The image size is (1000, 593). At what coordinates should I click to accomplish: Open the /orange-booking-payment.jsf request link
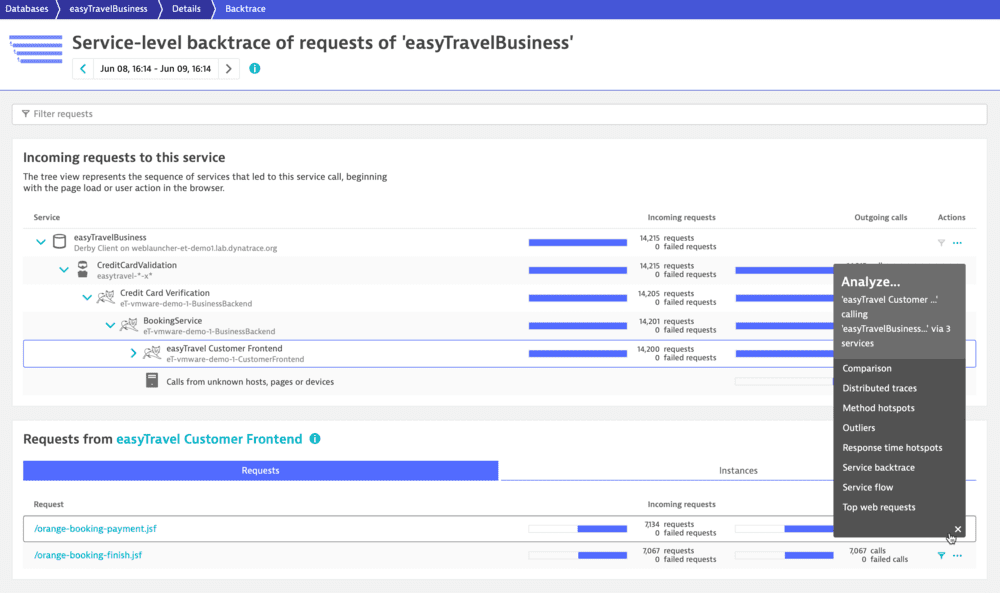pyautogui.click(x=95, y=528)
